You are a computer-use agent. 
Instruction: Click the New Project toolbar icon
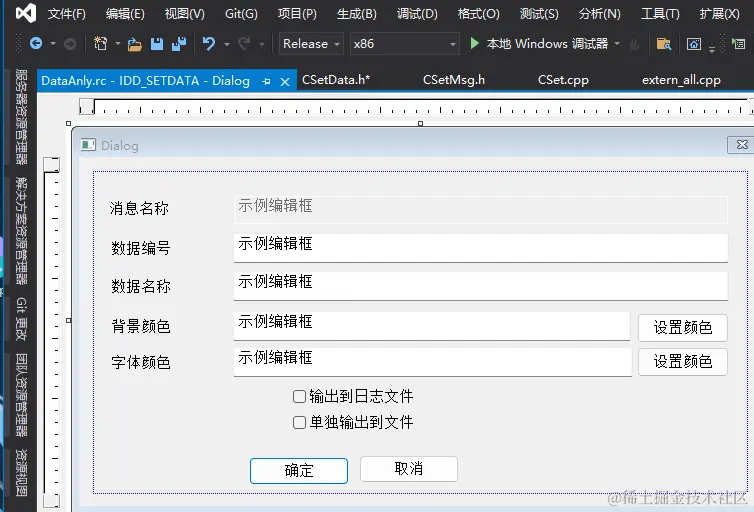click(100, 44)
